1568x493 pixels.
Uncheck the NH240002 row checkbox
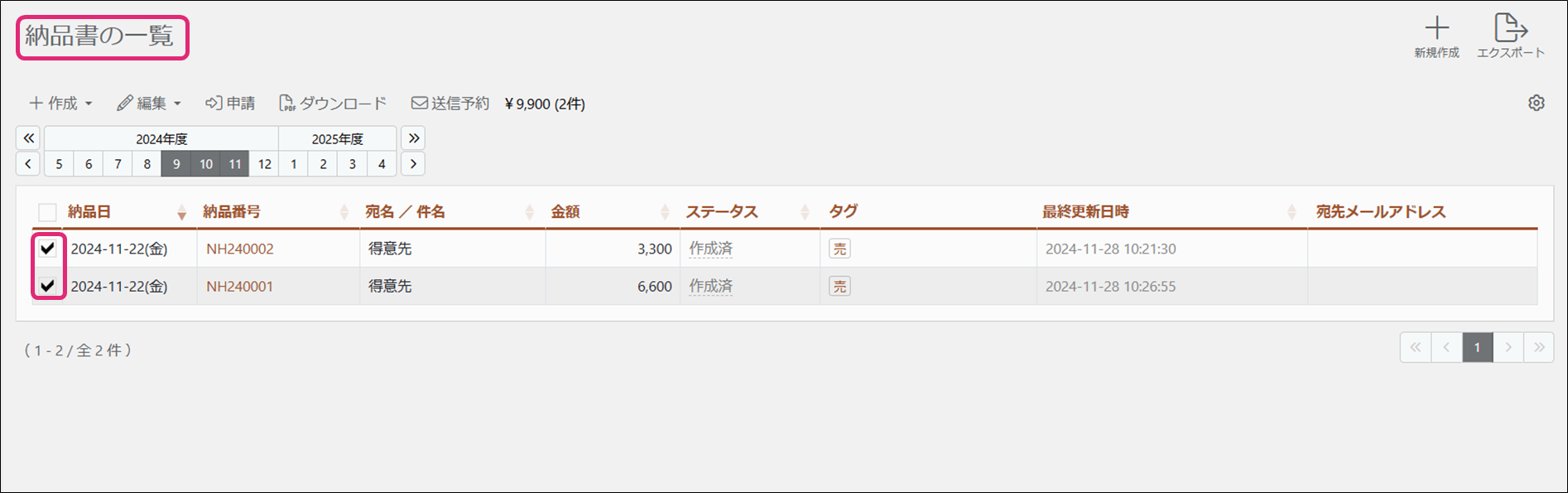coord(48,249)
